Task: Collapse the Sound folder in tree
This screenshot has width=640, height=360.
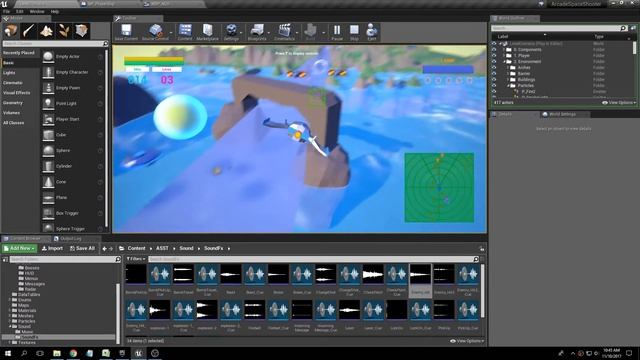Action: [10, 327]
